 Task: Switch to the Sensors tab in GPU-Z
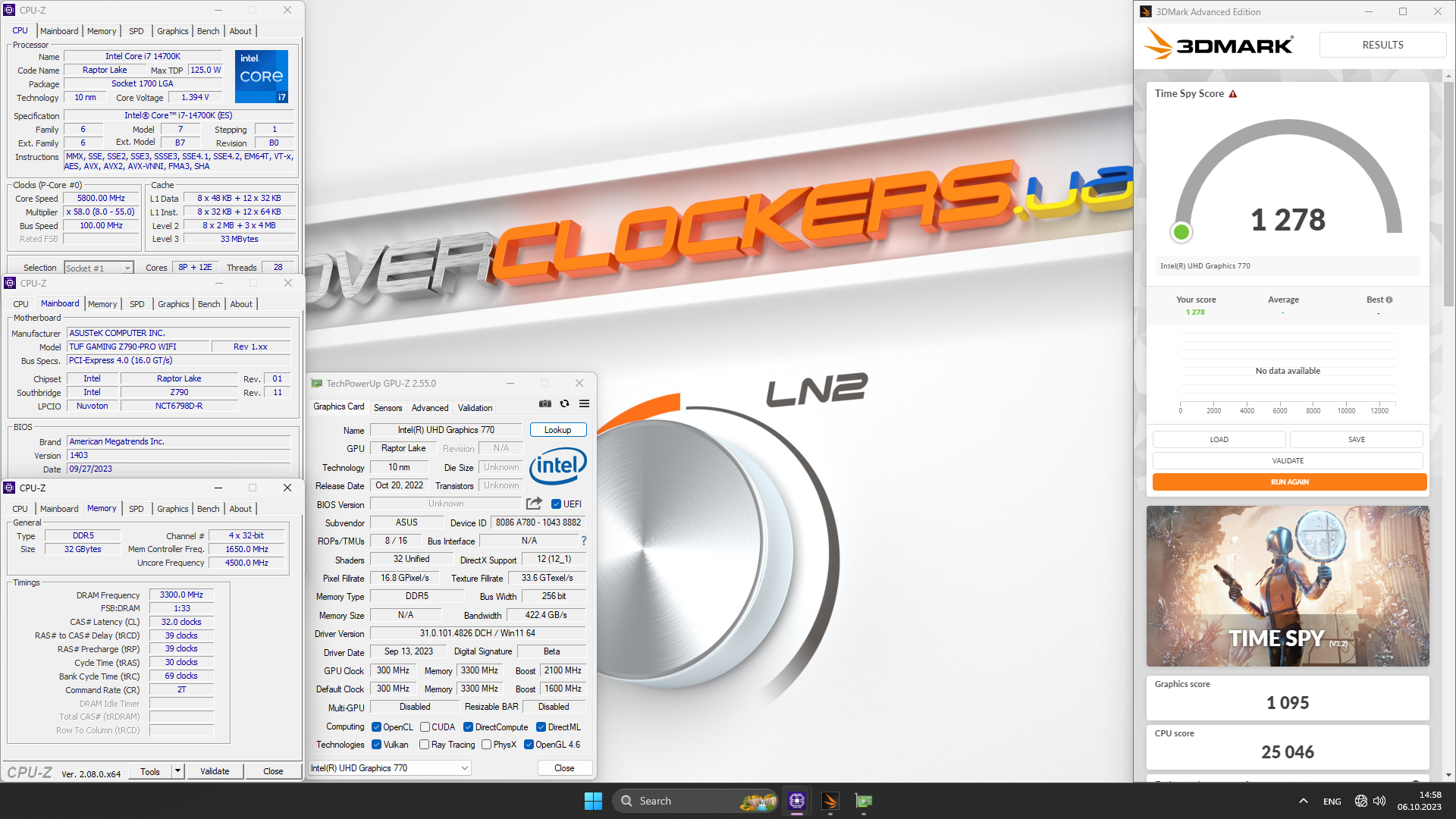click(x=388, y=408)
